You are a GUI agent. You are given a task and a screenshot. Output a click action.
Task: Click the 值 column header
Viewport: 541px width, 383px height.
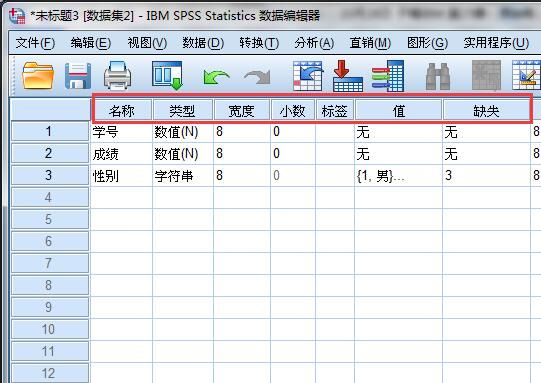coord(399,110)
